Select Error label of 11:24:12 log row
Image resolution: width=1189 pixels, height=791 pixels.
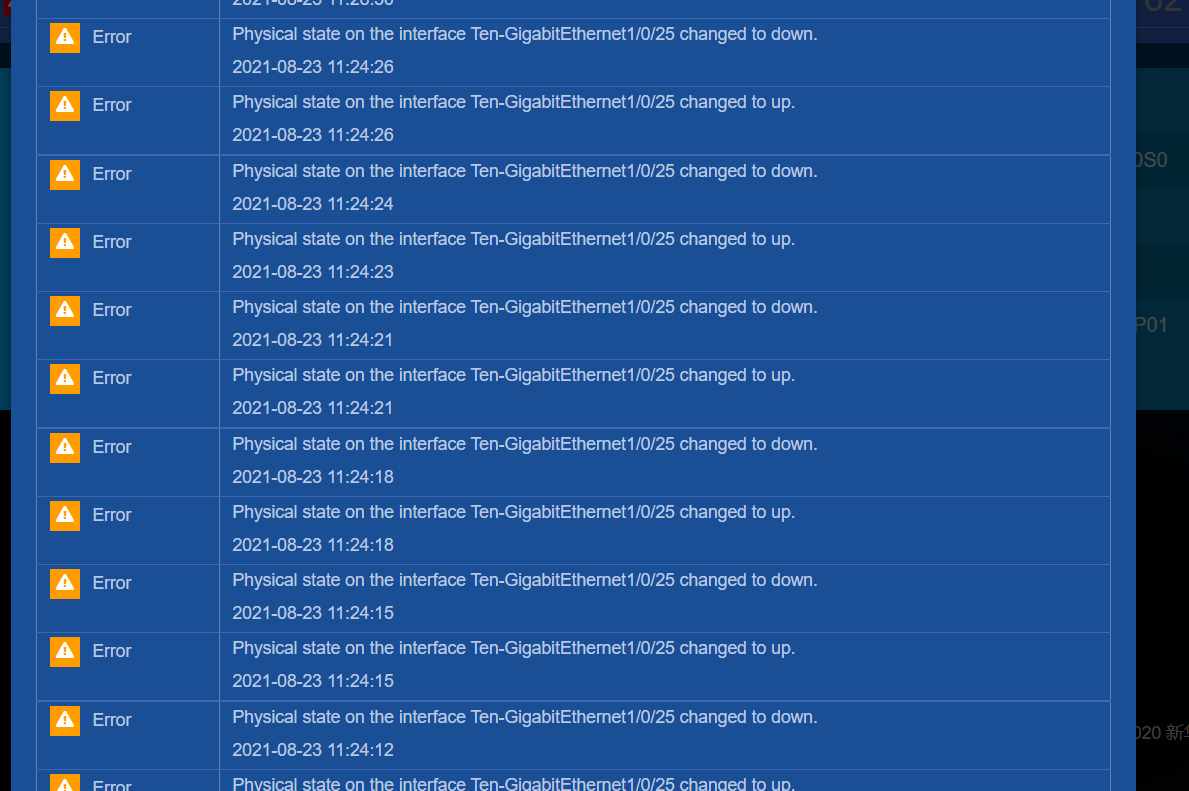click(112, 720)
